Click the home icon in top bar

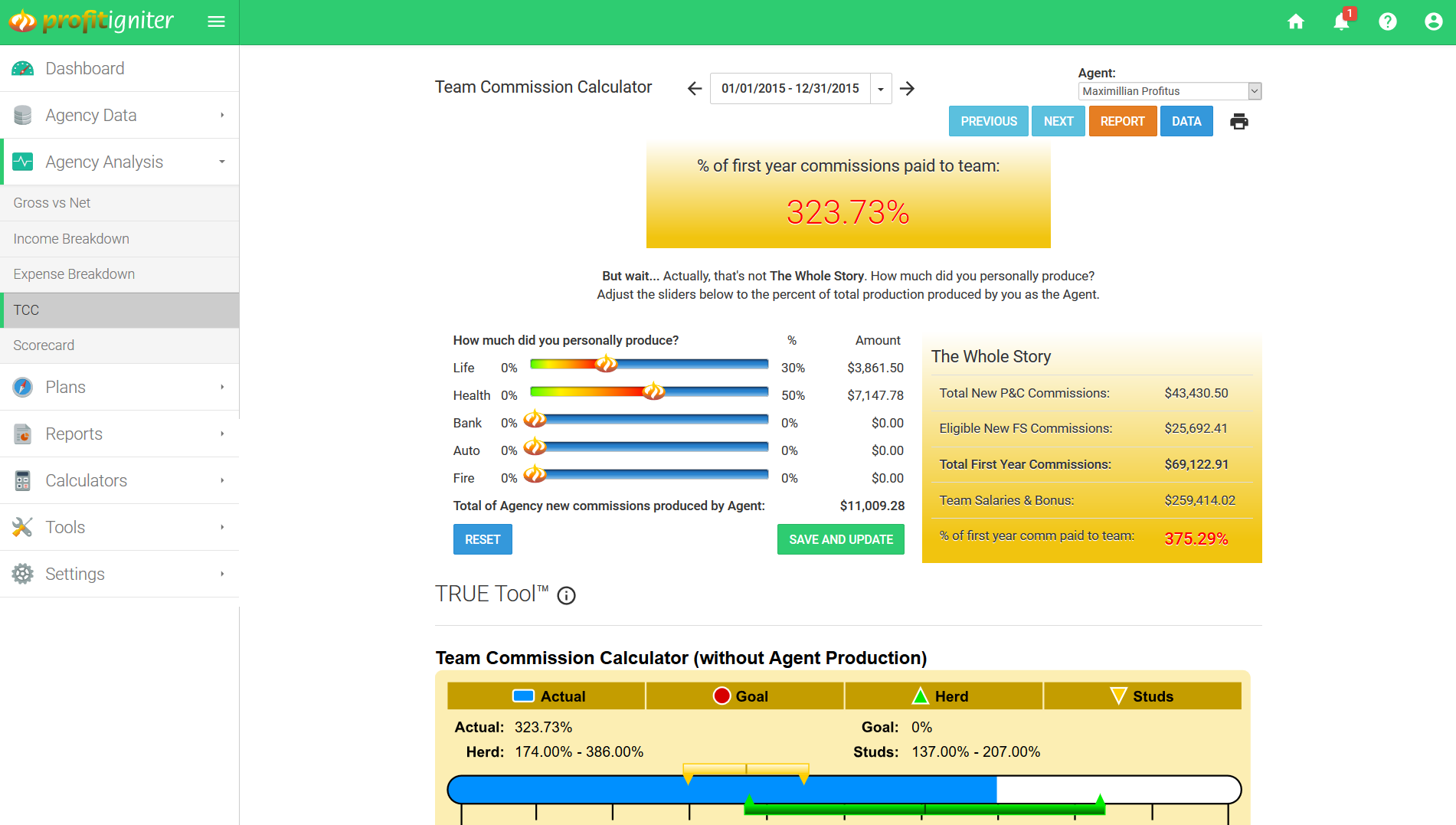[1295, 21]
